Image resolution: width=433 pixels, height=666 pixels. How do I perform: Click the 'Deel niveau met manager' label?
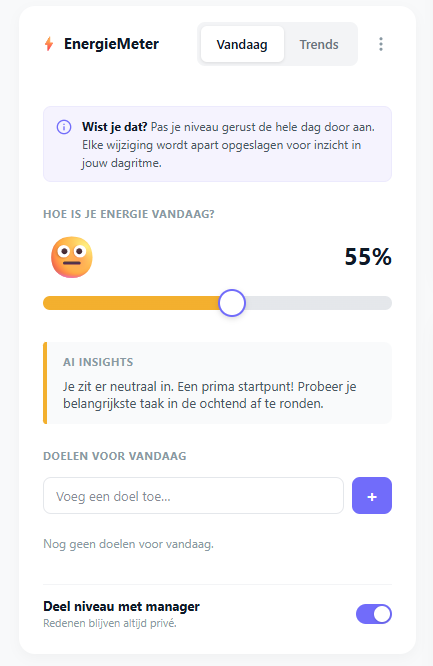[x=122, y=607]
